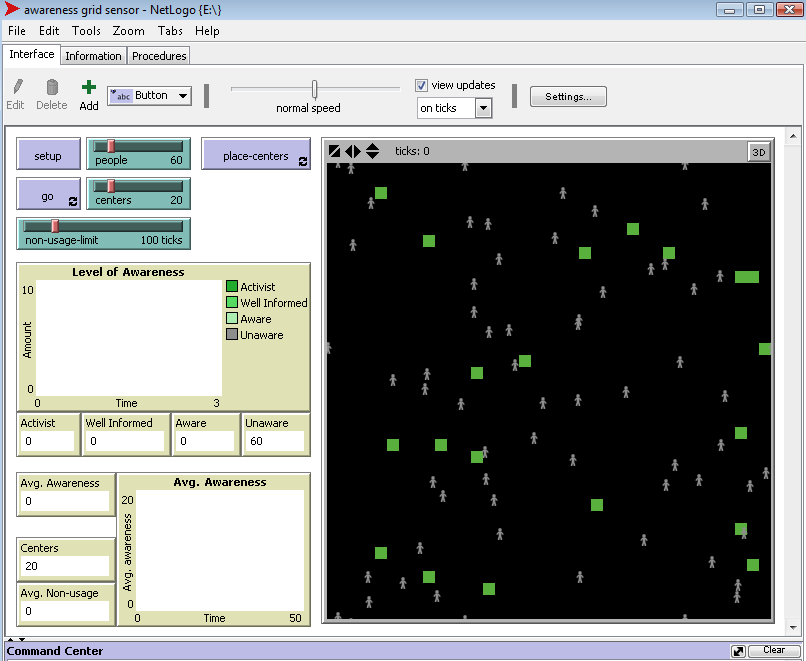Open the 'on ticks' update mode dropdown
The width and height of the screenshot is (806, 661).
click(455, 108)
